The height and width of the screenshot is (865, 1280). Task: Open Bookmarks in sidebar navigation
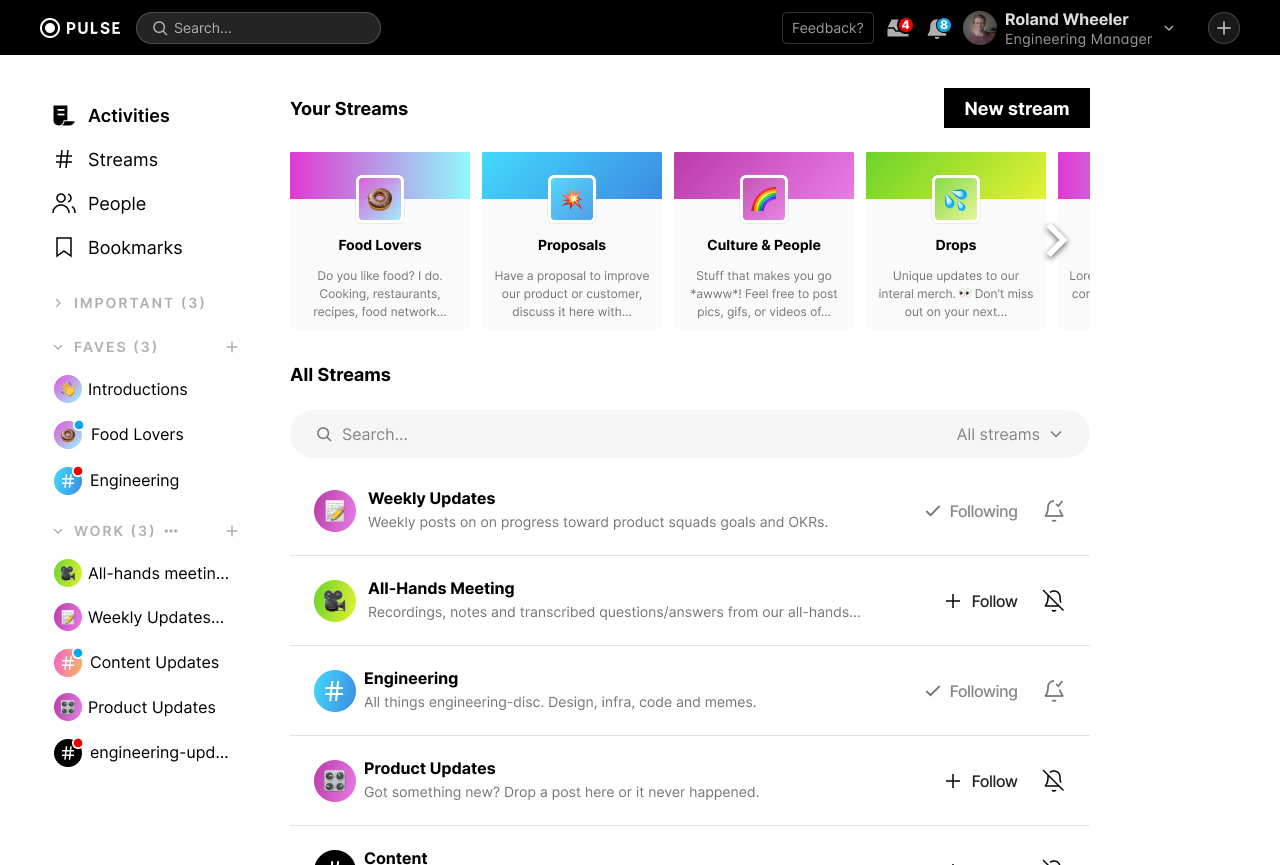tap(134, 248)
